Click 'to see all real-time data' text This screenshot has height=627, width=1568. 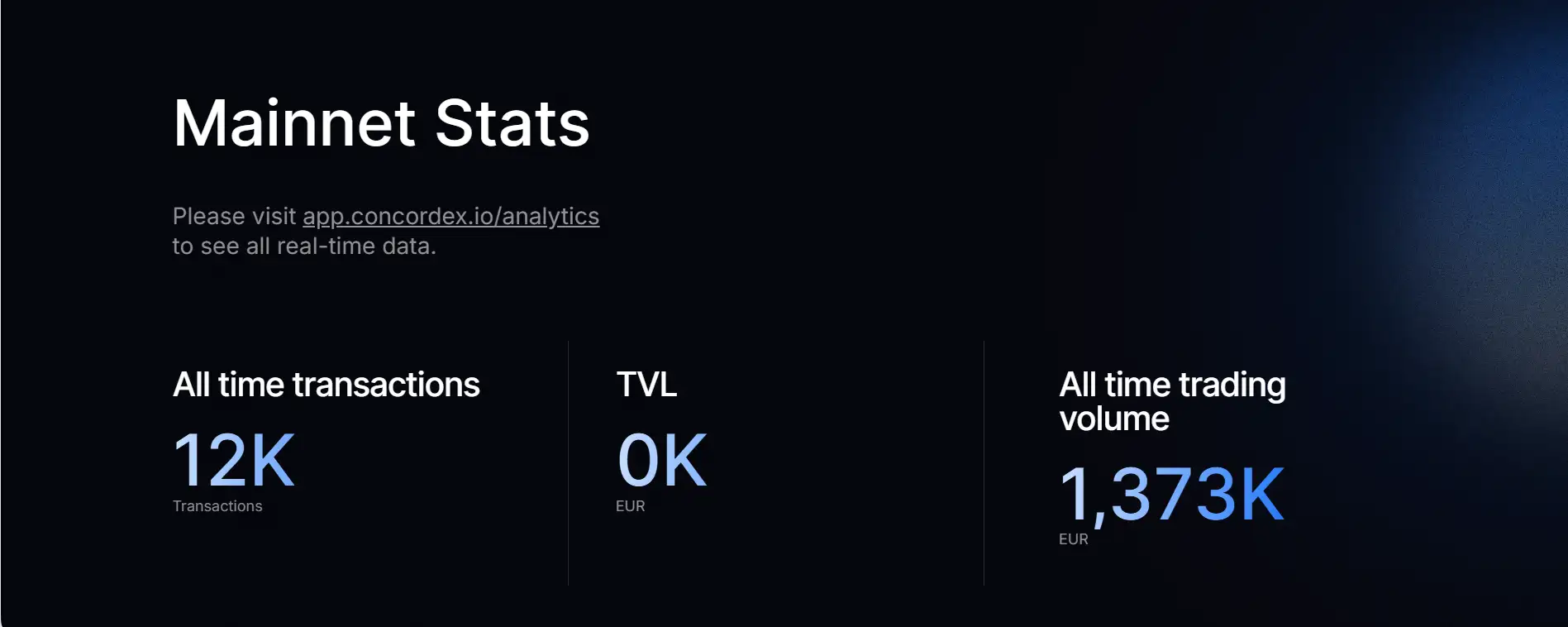coord(303,246)
